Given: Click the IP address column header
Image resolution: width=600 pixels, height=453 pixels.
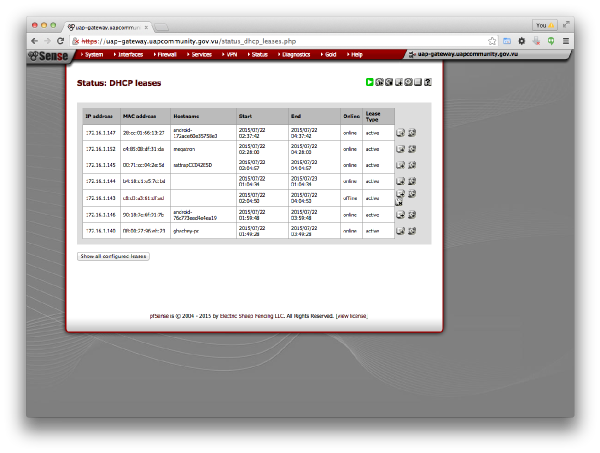Looking at the screenshot, I should (x=99, y=116).
